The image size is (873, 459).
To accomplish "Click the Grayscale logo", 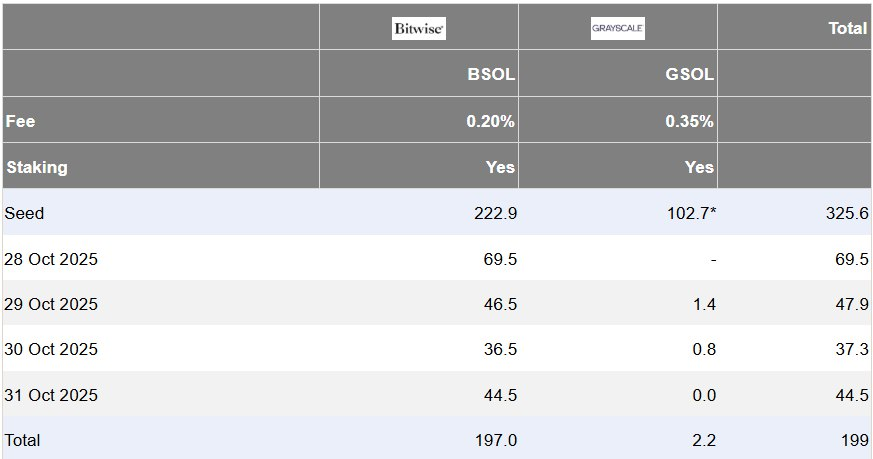I will 617,29.
